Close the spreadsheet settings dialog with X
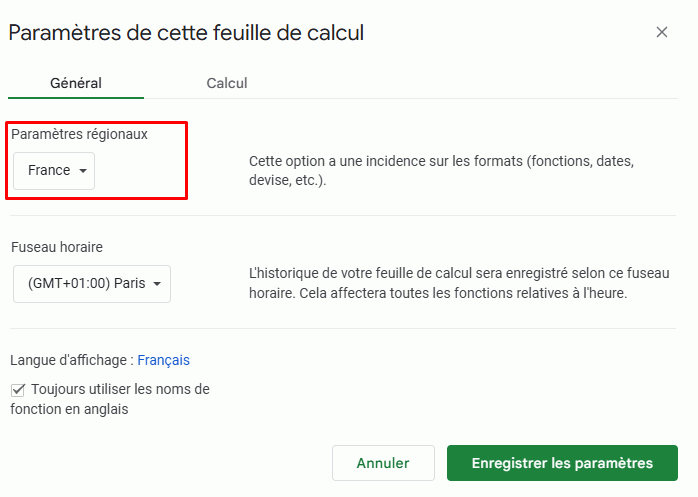This screenshot has width=698, height=497. pos(661,32)
